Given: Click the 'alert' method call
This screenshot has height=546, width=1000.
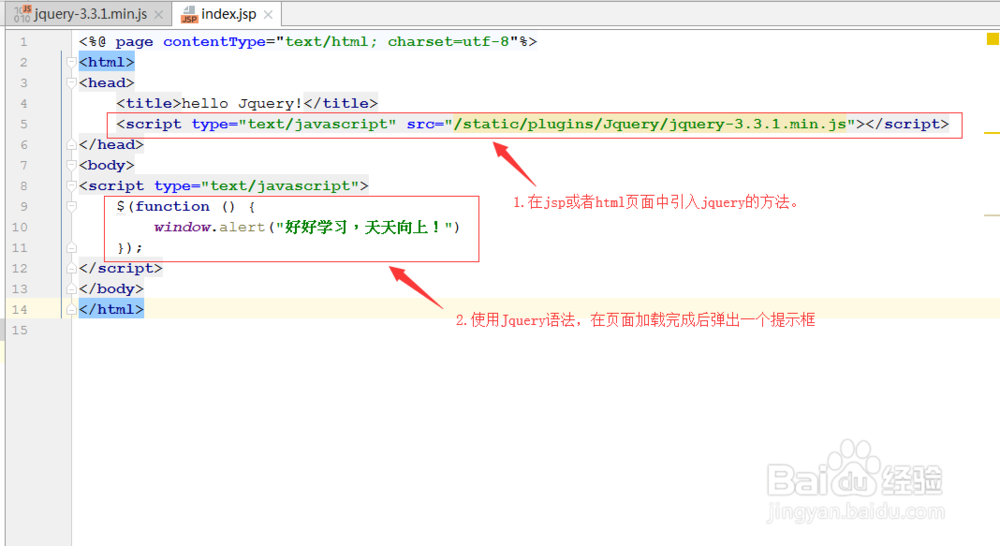Looking at the screenshot, I should [x=242, y=227].
